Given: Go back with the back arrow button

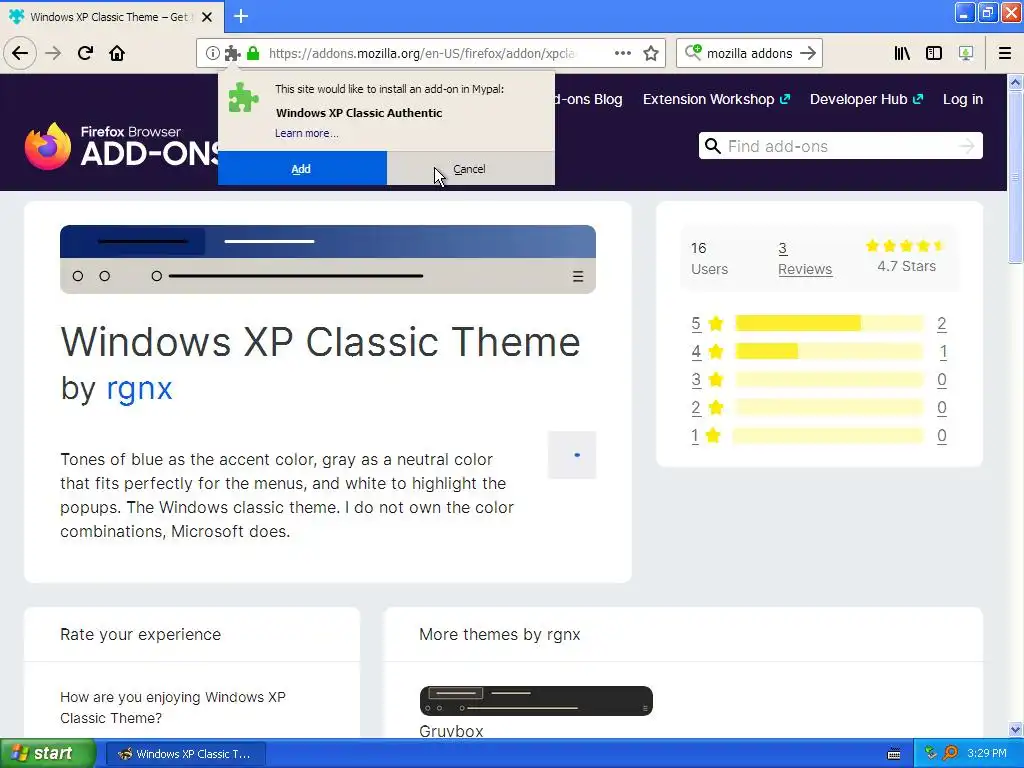Looking at the screenshot, I should [x=20, y=54].
